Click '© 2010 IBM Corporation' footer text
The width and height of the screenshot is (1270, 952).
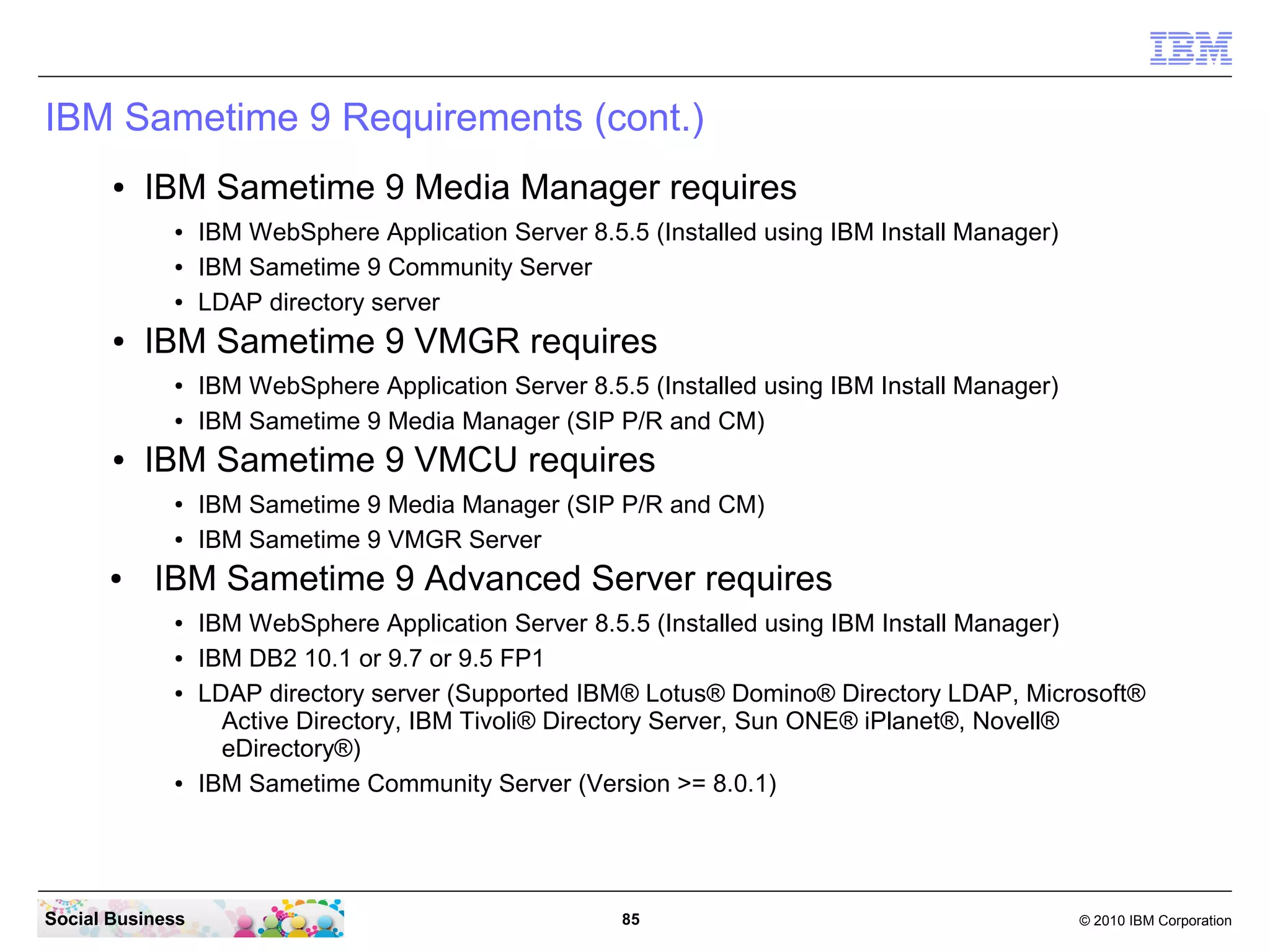point(1155,920)
